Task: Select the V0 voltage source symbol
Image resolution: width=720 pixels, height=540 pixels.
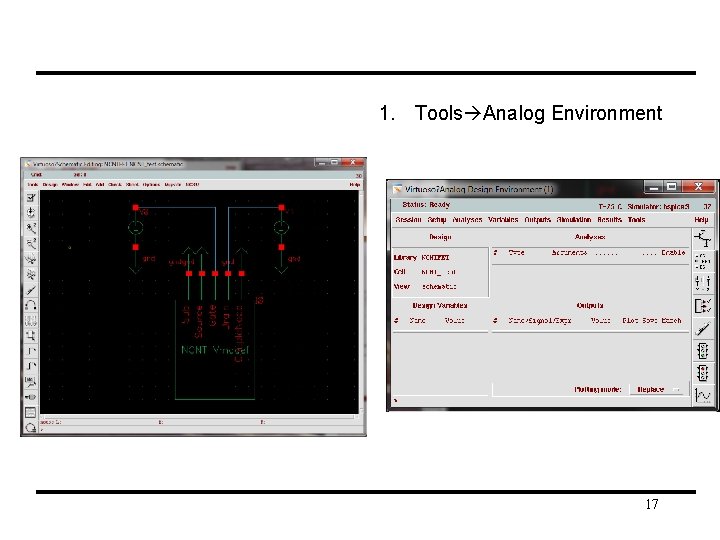Action: 135,227
